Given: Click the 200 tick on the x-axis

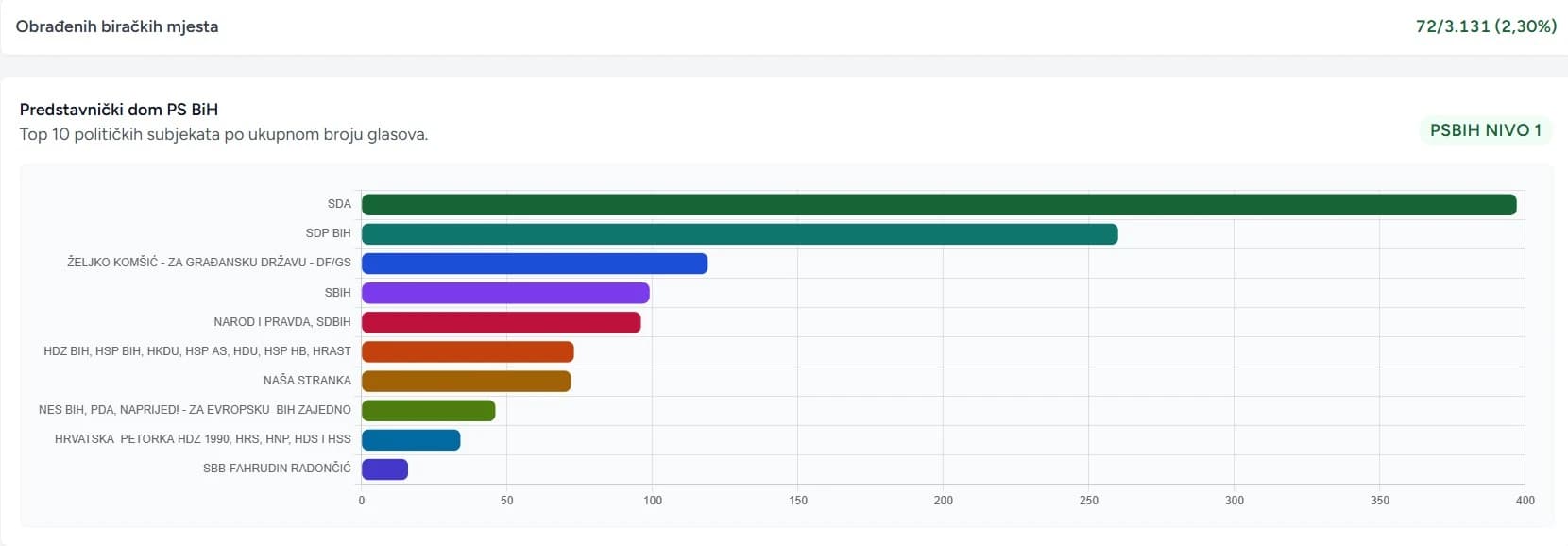Looking at the screenshot, I should (x=944, y=501).
